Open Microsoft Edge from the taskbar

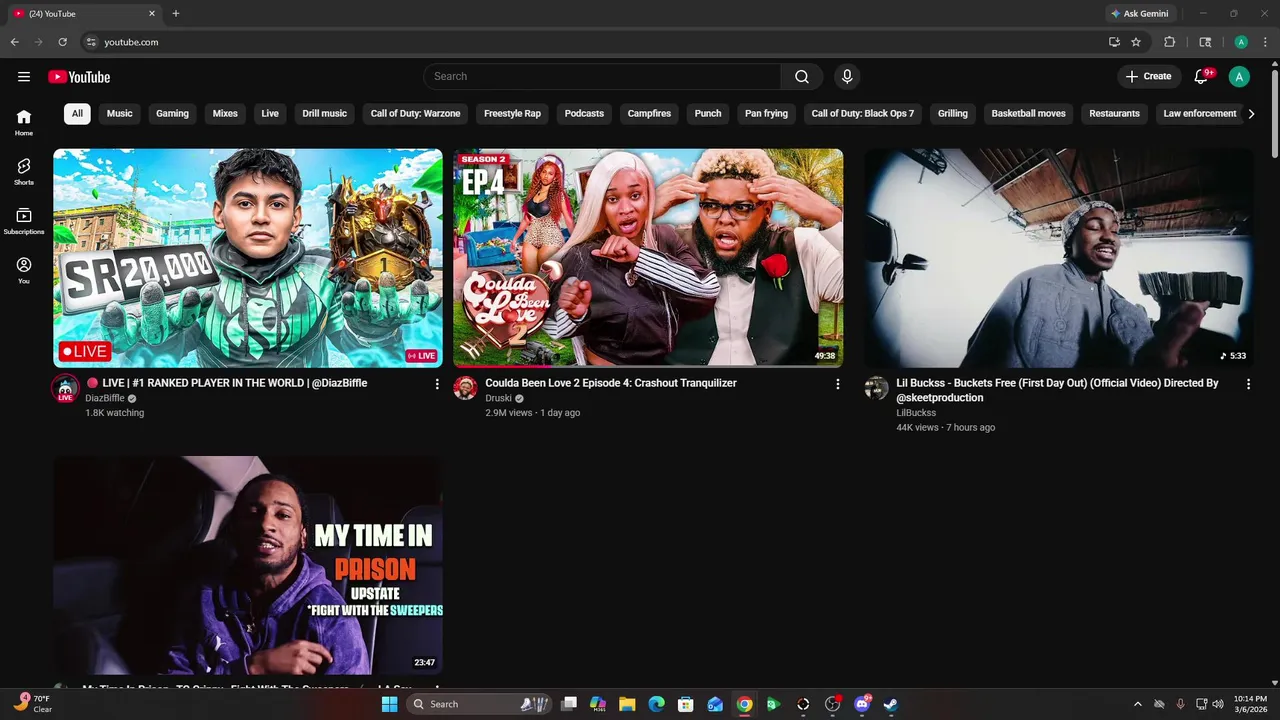[656, 704]
